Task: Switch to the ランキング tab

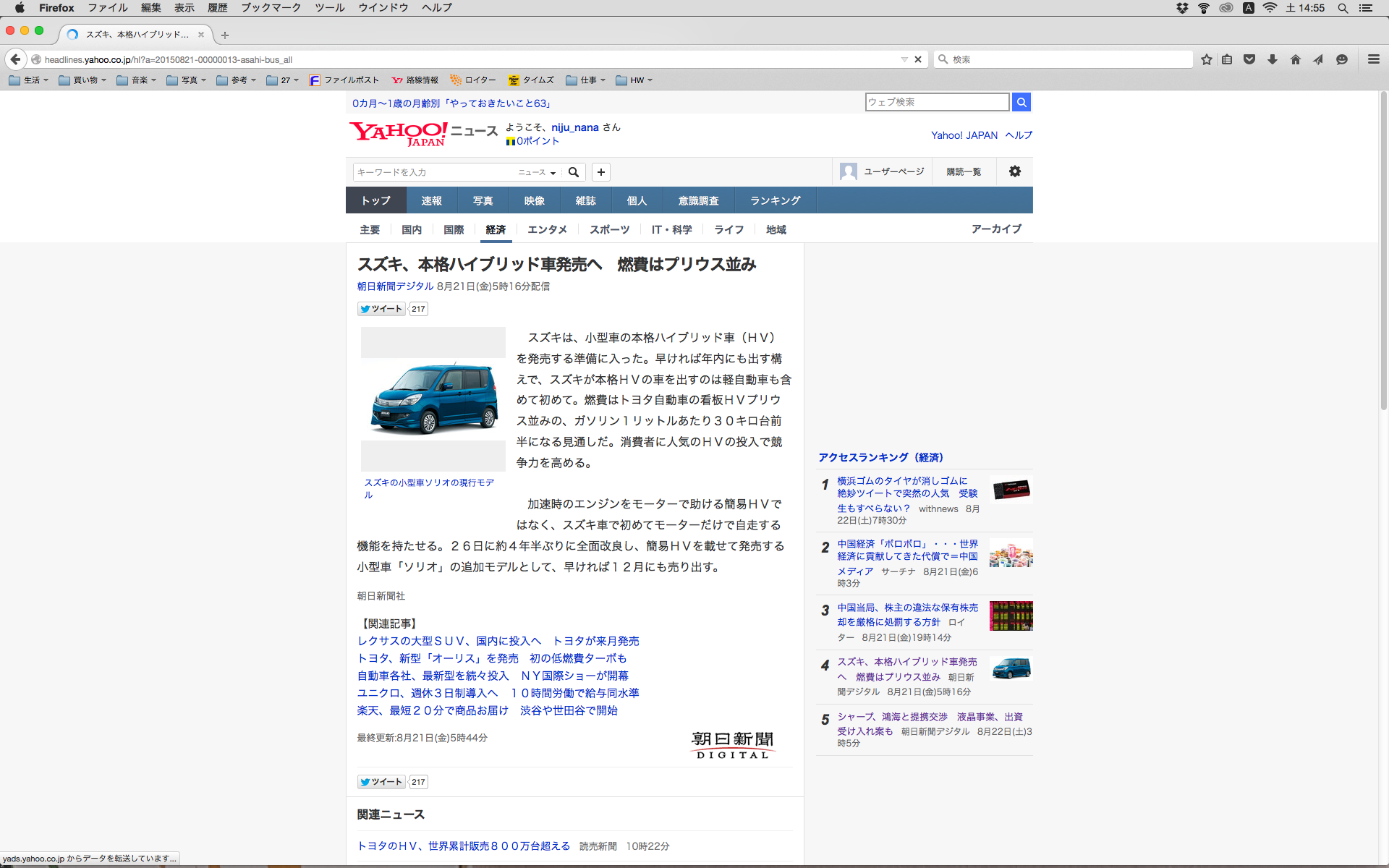Action: coord(775,200)
